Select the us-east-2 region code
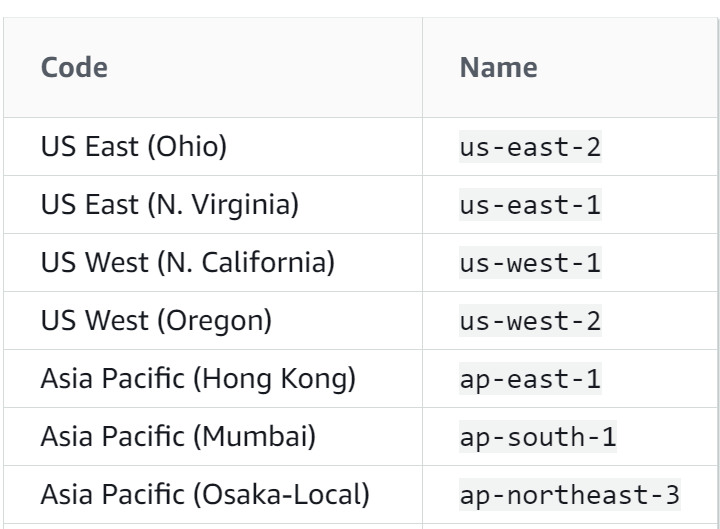Screen dimensions: 720x529 coord(530,147)
